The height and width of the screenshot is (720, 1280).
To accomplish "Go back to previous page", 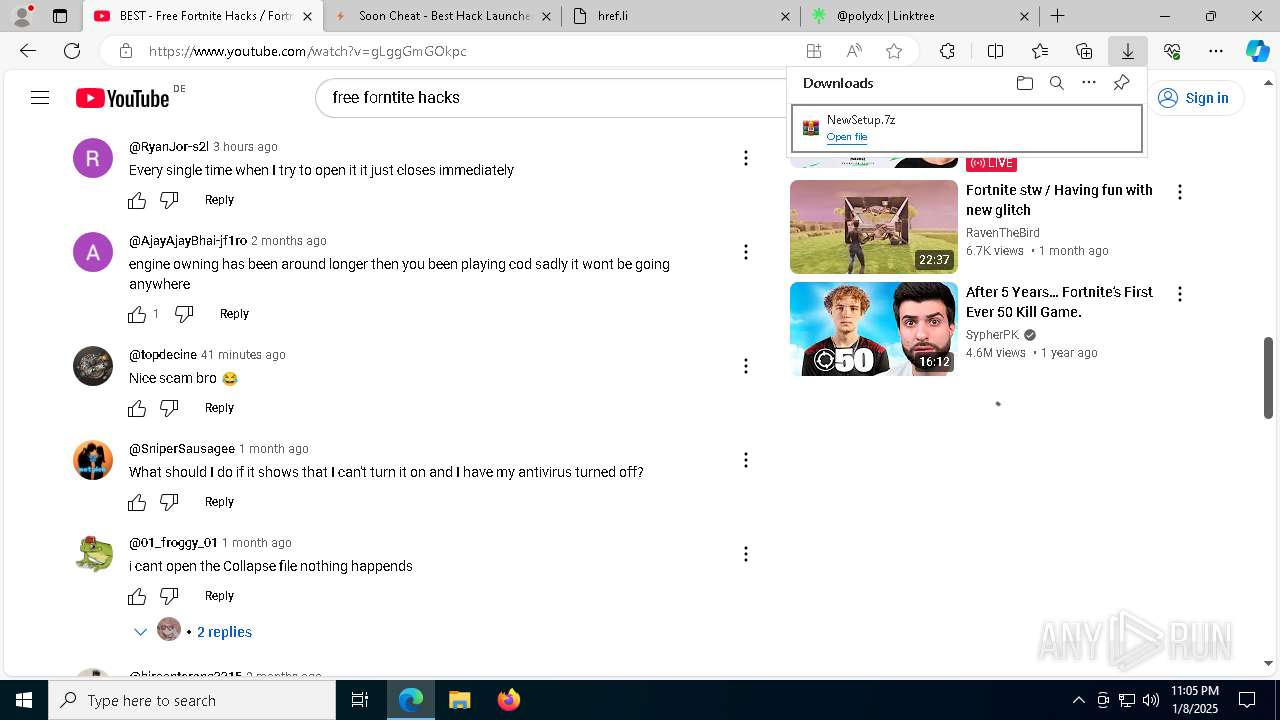I will point(28,51).
